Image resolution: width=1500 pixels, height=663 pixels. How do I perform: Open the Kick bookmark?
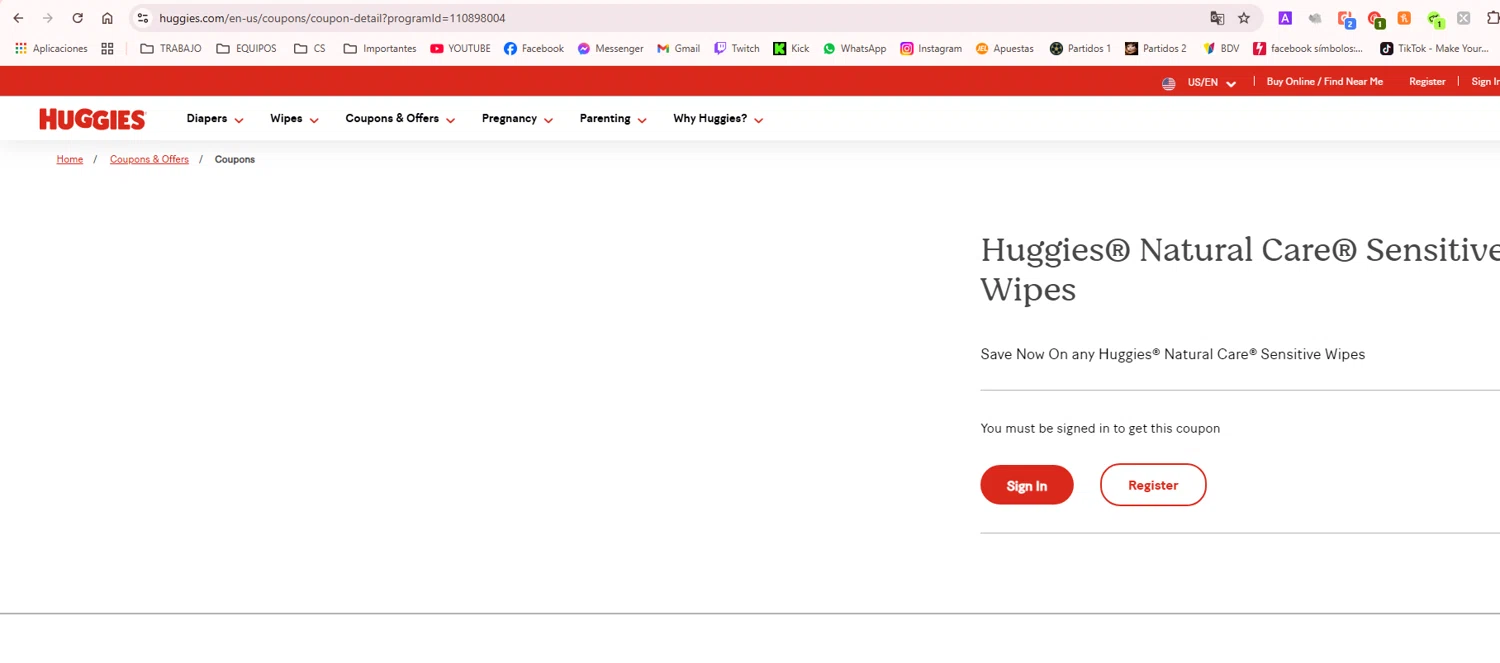tap(791, 48)
